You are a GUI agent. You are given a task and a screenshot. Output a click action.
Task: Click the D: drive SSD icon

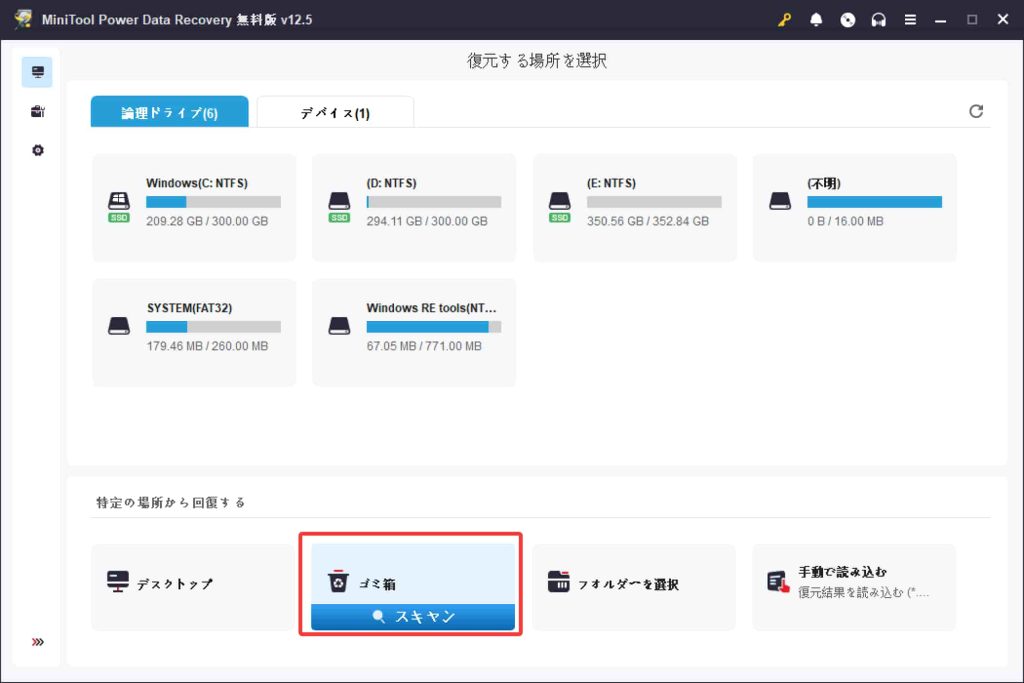(339, 207)
